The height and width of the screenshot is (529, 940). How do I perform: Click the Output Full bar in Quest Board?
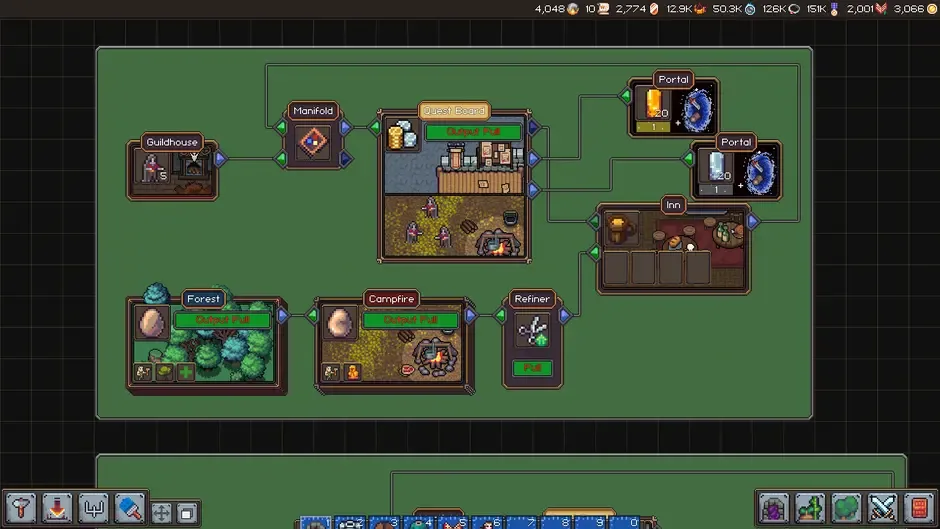pos(474,131)
